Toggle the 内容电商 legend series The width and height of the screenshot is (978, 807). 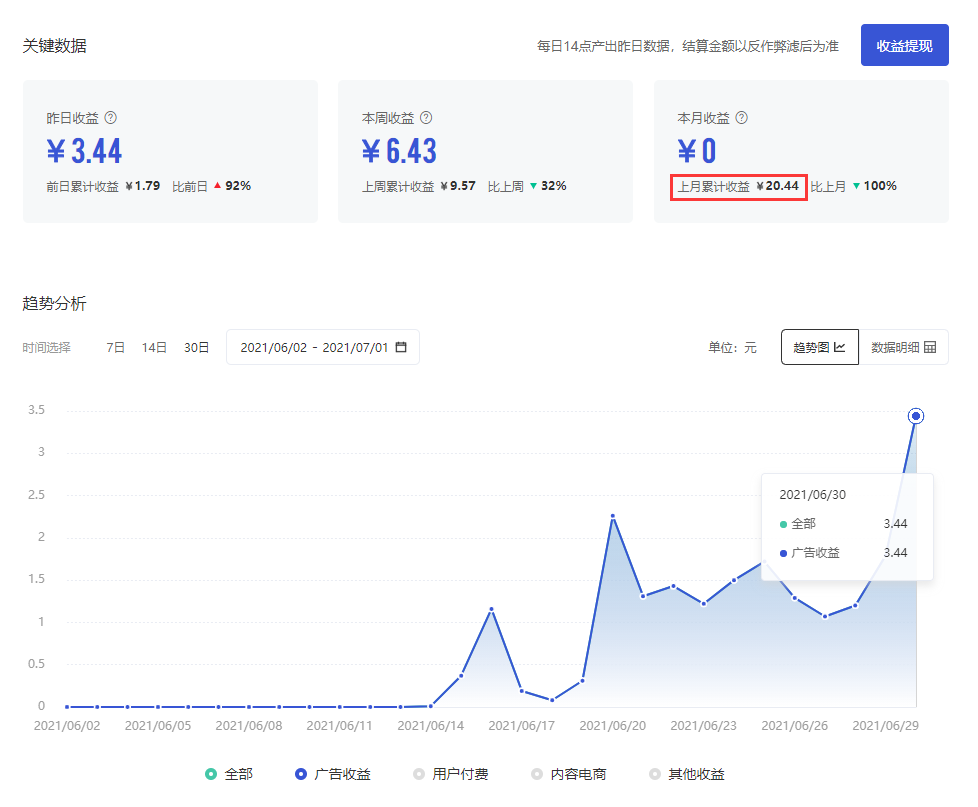click(x=569, y=774)
